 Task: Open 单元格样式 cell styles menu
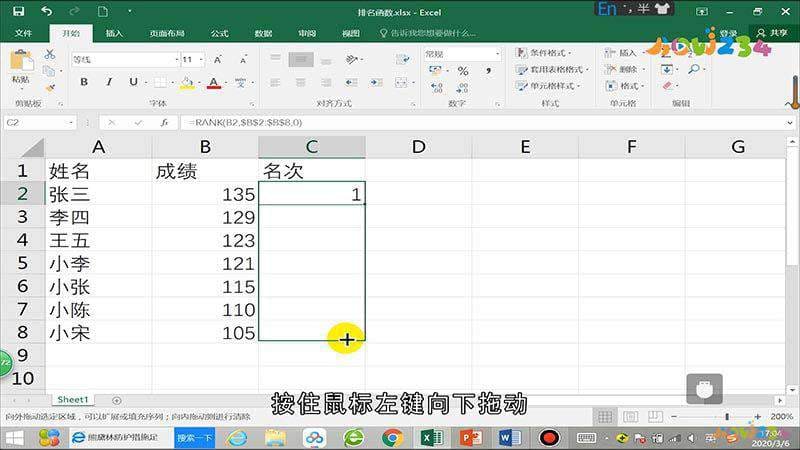(548, 86)
